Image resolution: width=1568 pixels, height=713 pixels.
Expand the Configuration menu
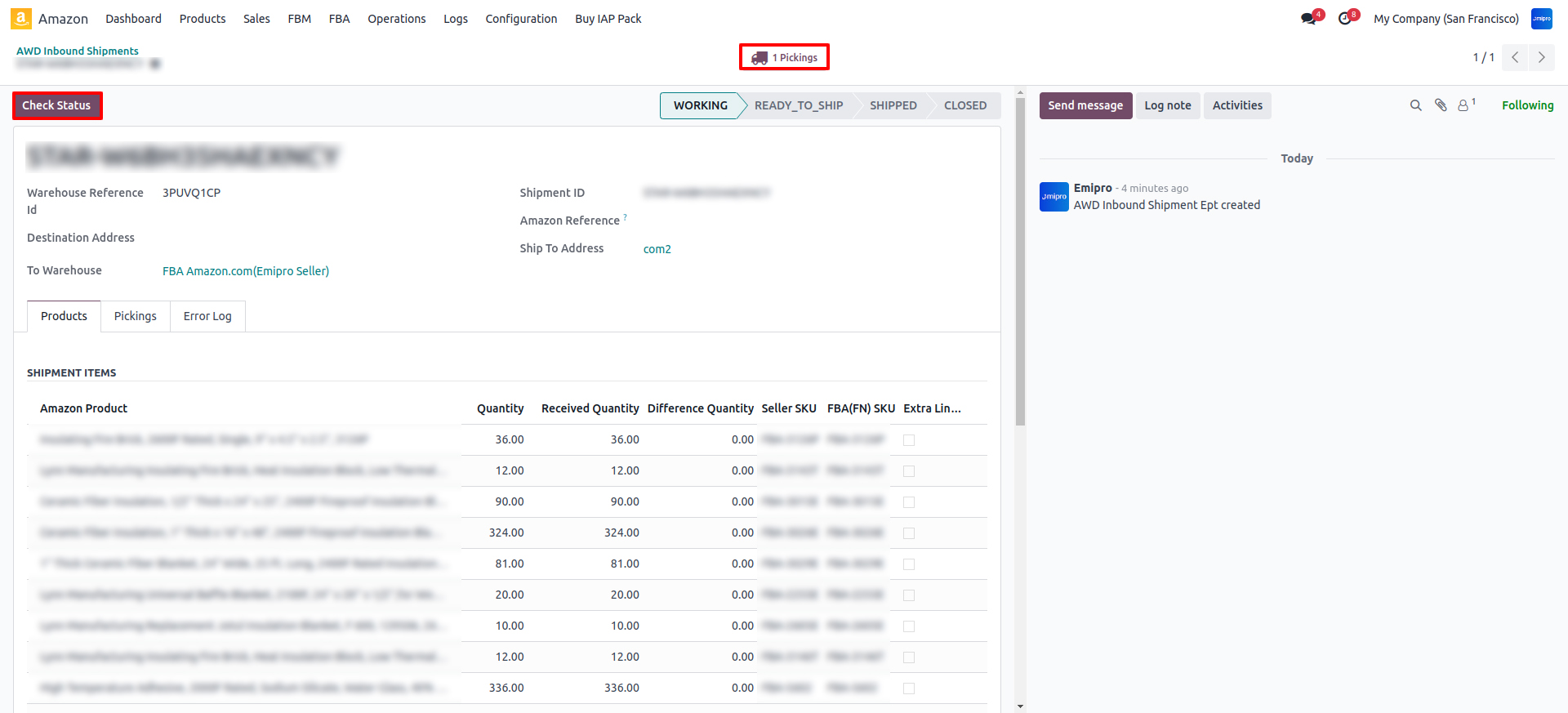(x=521, y=19)
